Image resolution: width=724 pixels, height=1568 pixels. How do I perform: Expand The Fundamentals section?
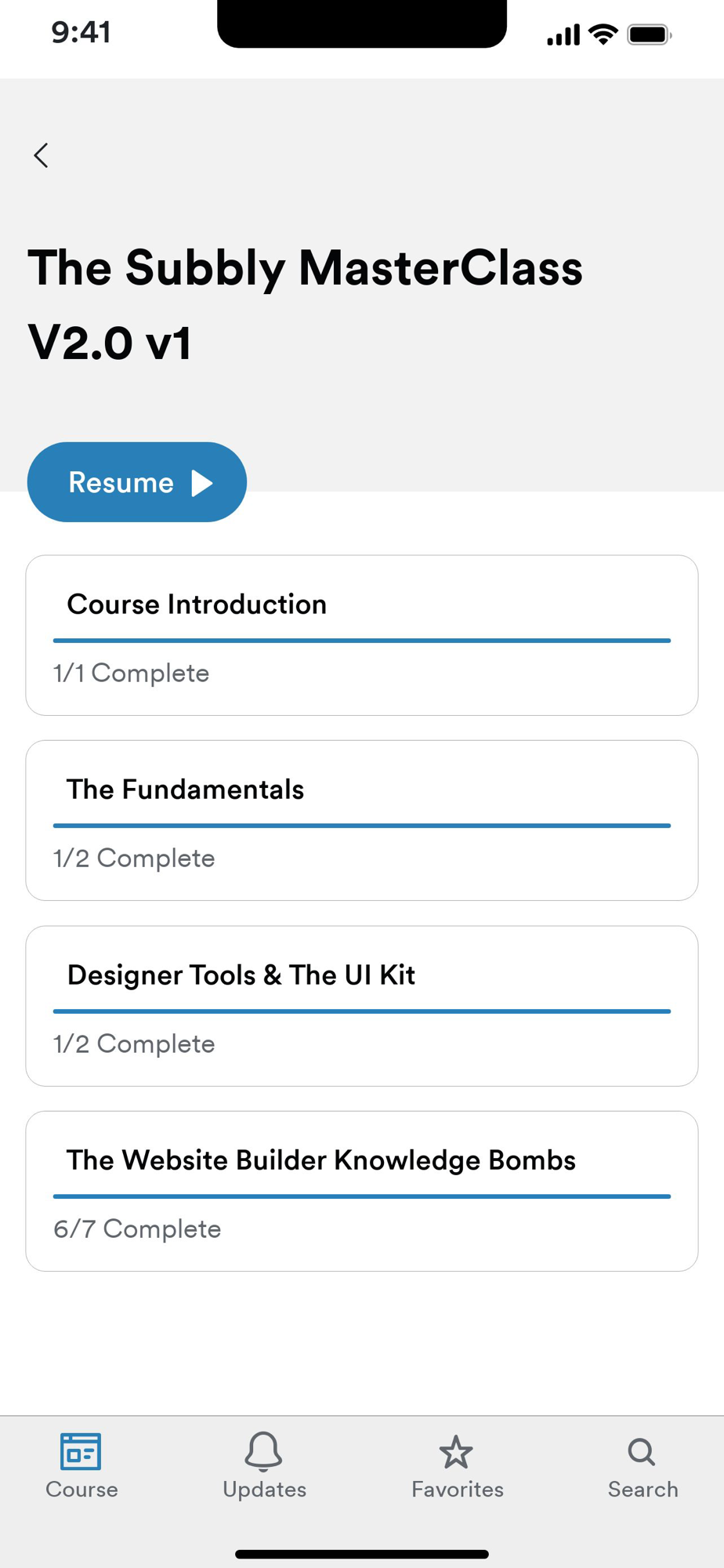185,789
